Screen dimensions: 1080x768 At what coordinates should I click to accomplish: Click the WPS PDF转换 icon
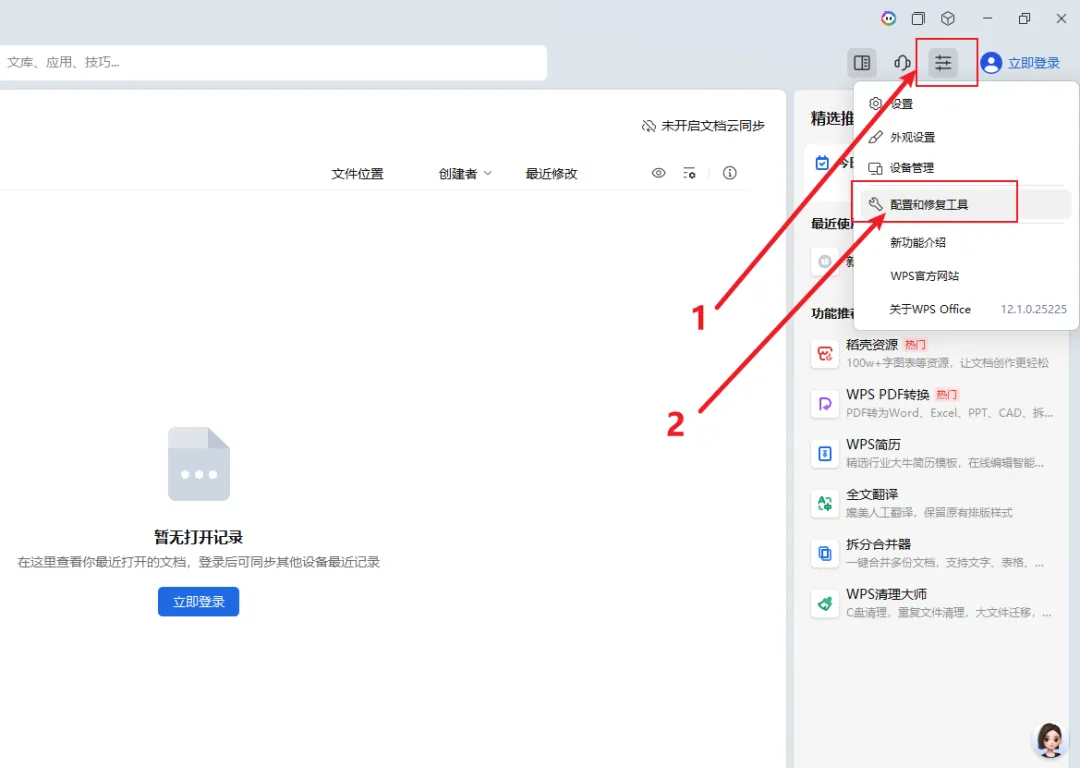pos(824,404)
